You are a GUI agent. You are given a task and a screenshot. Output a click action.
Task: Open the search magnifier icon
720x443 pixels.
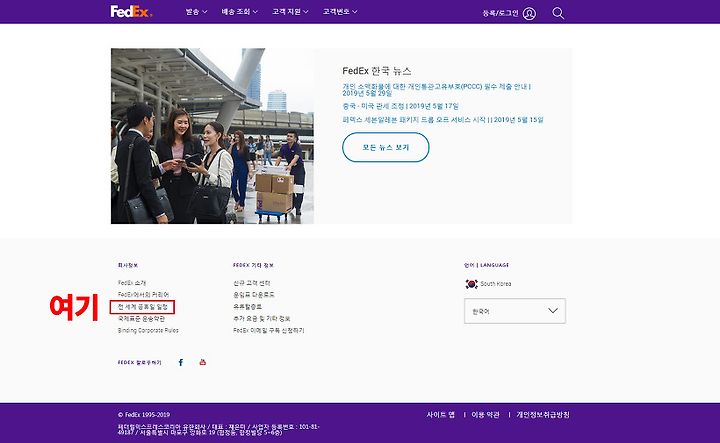[558, 13]
